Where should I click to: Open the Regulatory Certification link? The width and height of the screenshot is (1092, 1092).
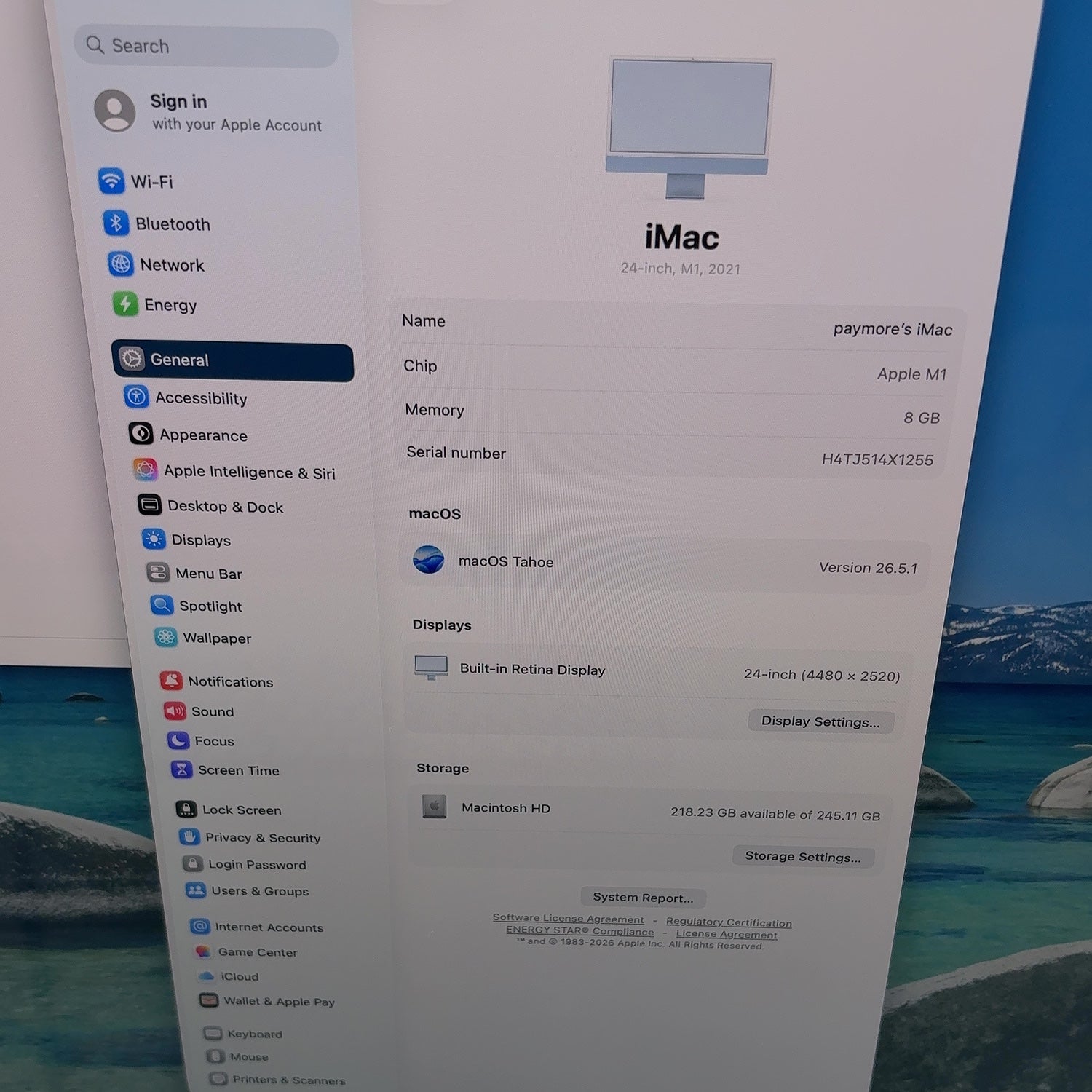(x=729, y=922)
